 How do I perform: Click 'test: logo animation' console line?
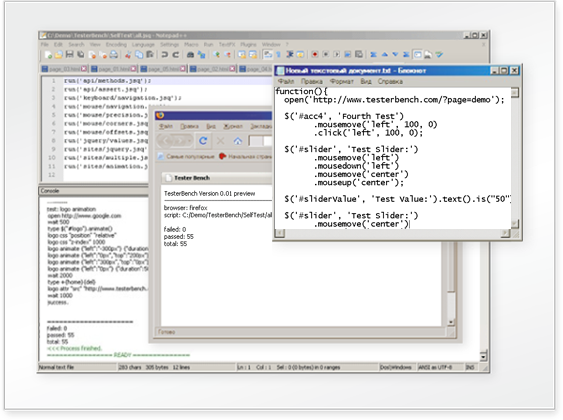(71, 209)
